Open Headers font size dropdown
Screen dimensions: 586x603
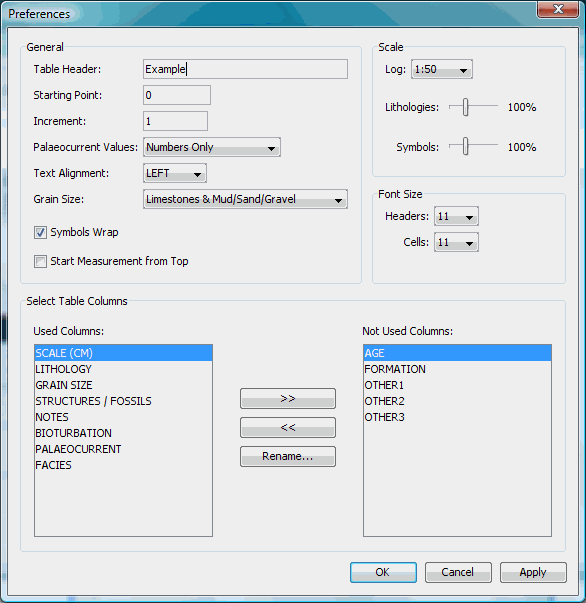(456, 216)
